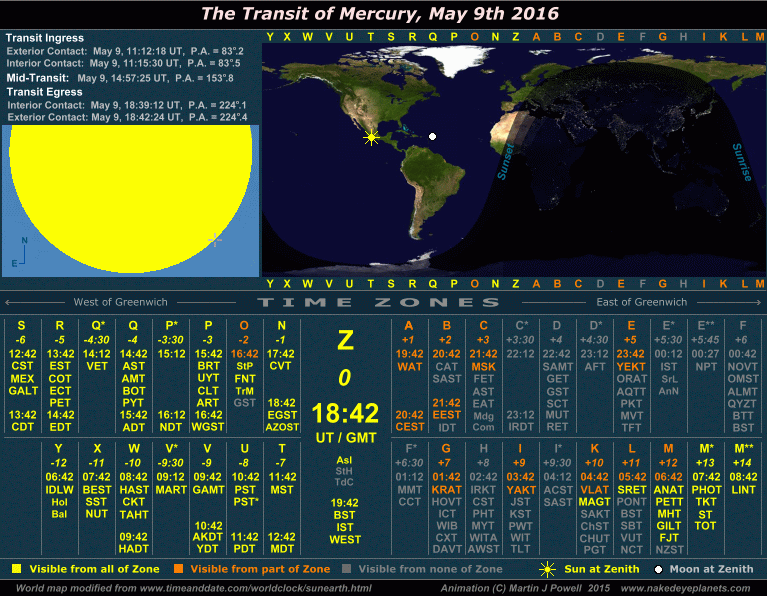Click the Mid-Transit heading text
Image resolution: width=767 pixels, height=596 pixels.
pos(38,77)
